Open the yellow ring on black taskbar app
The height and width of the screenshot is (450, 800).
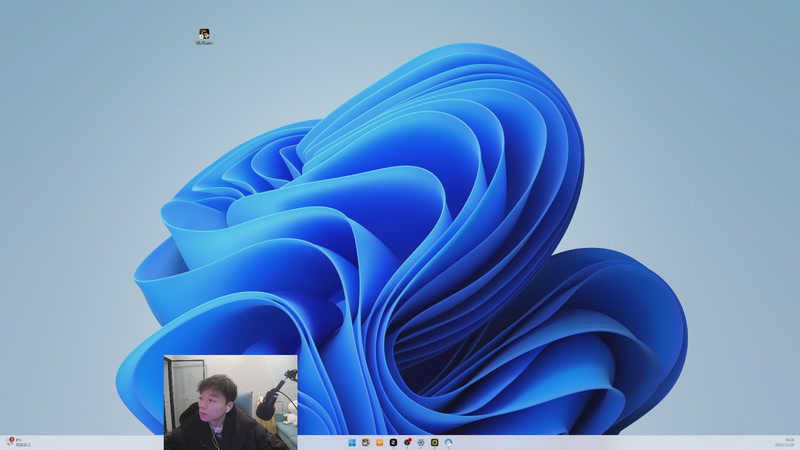pos(435,442)
